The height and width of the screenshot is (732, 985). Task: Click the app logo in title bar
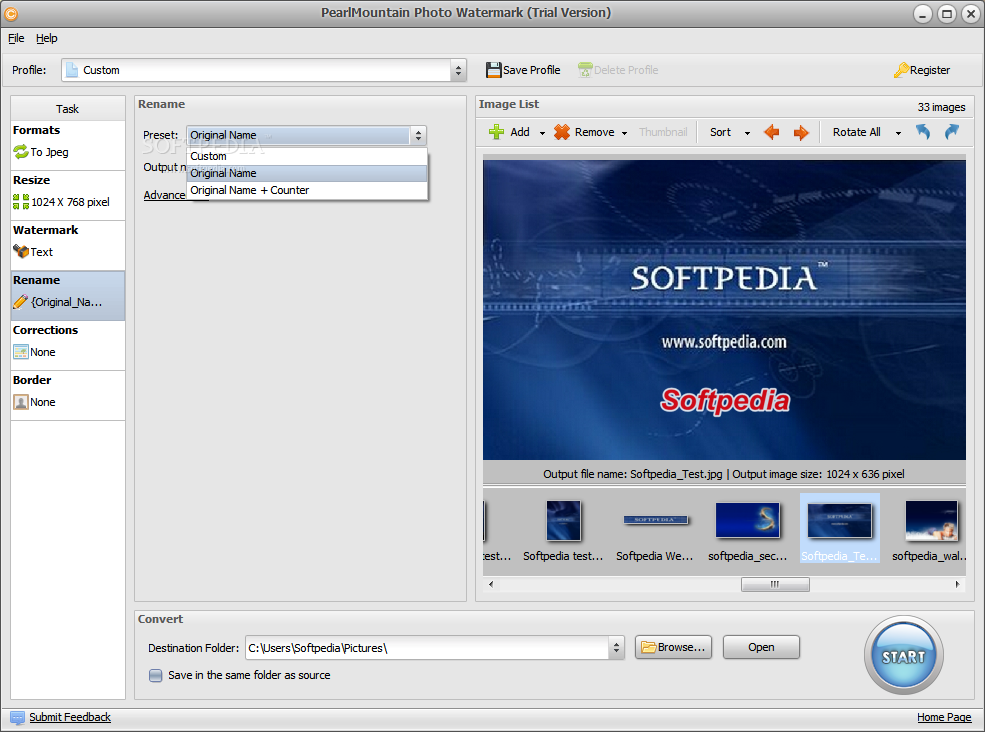tap(11, 13)
